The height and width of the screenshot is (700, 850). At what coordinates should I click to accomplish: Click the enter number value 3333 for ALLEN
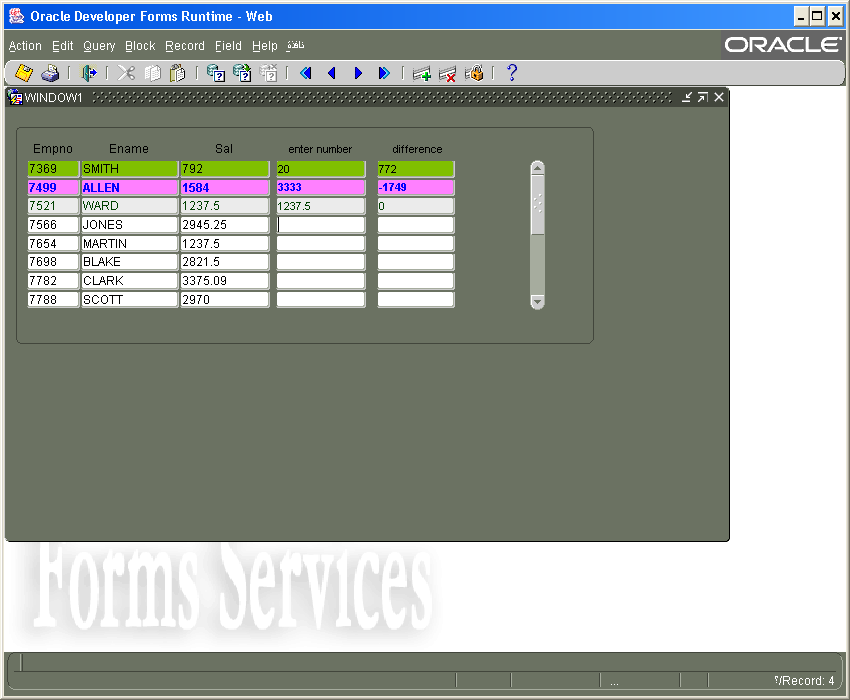click(x=321, y=188)
